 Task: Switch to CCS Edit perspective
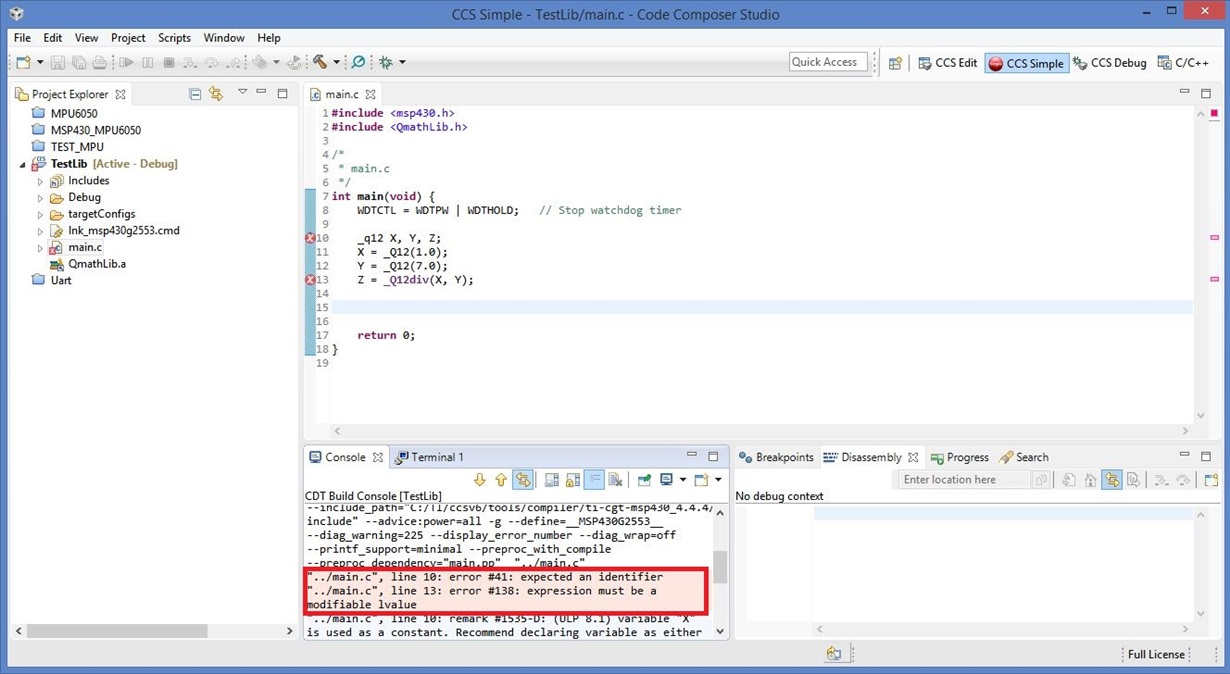coord(947,63)
